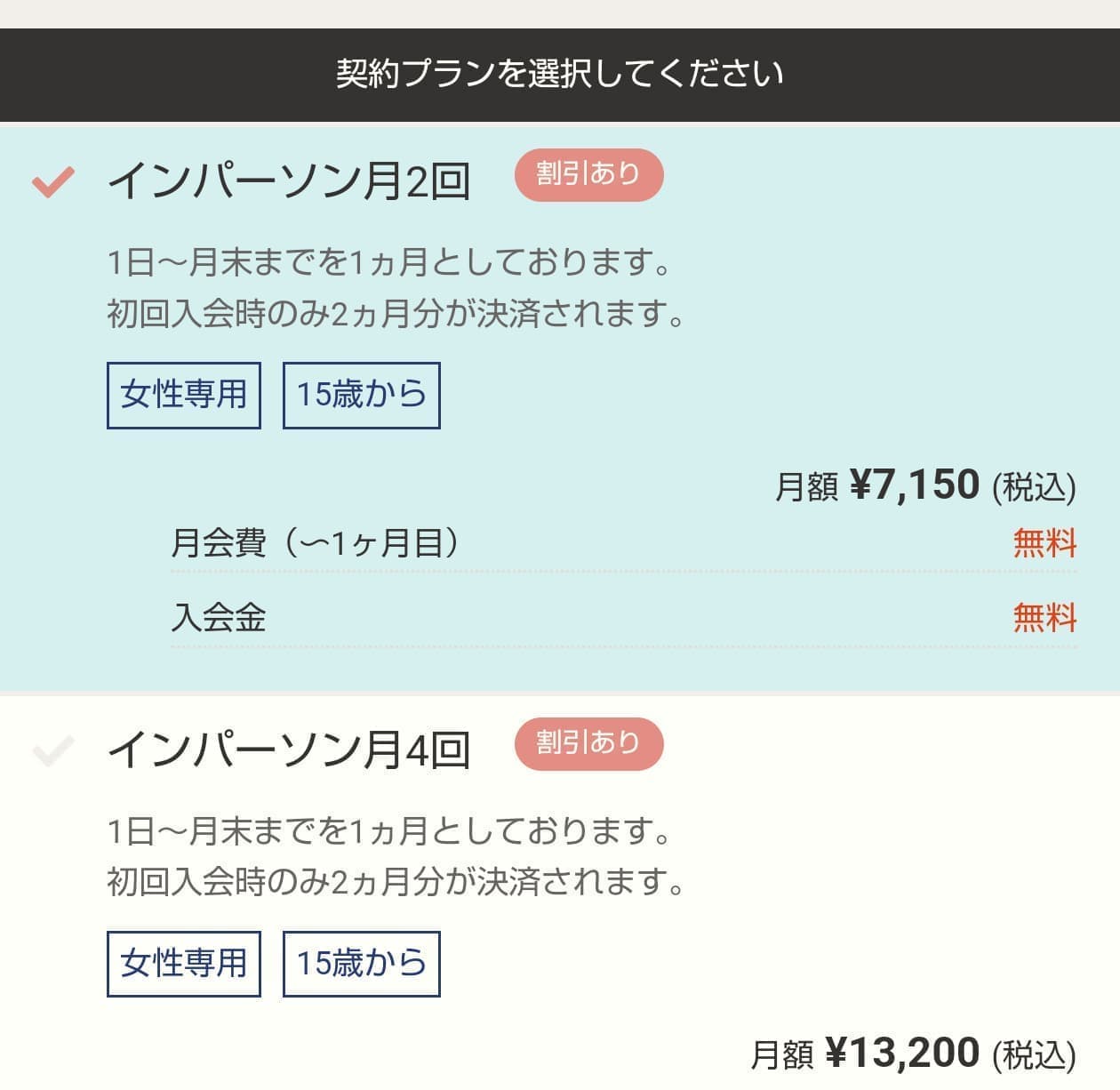
Task: Click the 月会費（〜1ヶ月目） row label
Action: point(315,542)
